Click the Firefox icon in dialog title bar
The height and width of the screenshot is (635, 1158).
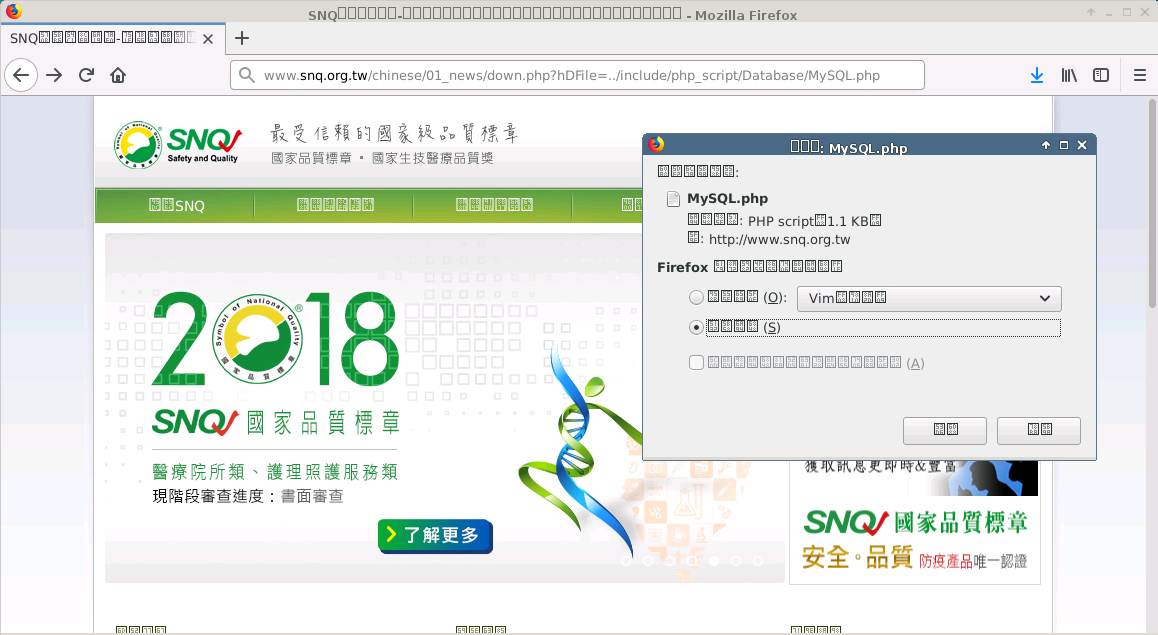[656, 145]
